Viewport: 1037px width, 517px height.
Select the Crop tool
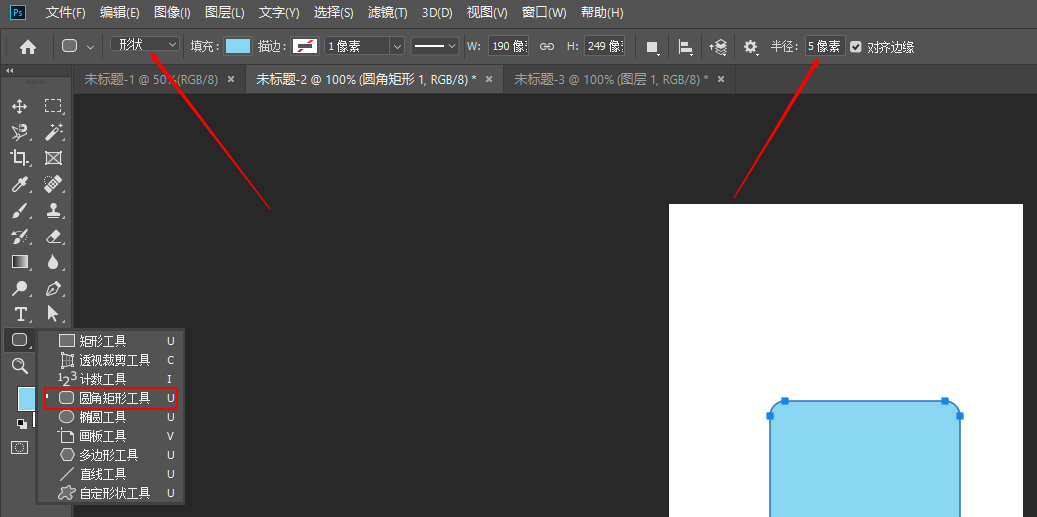click(20, 158)
